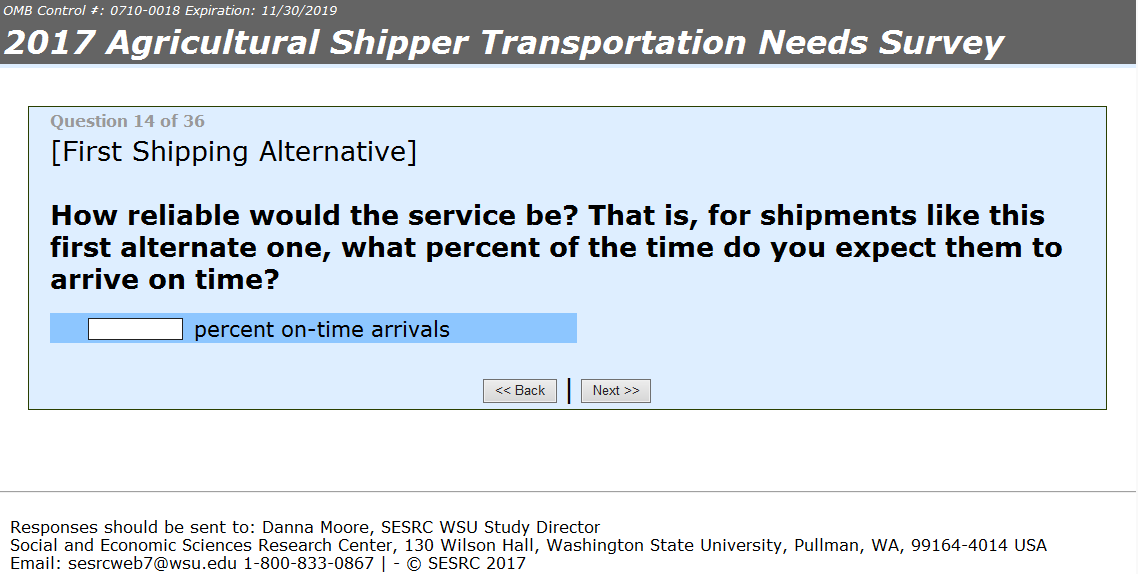Click the 'arrive on time?' question line

click(x=164, y=281)
